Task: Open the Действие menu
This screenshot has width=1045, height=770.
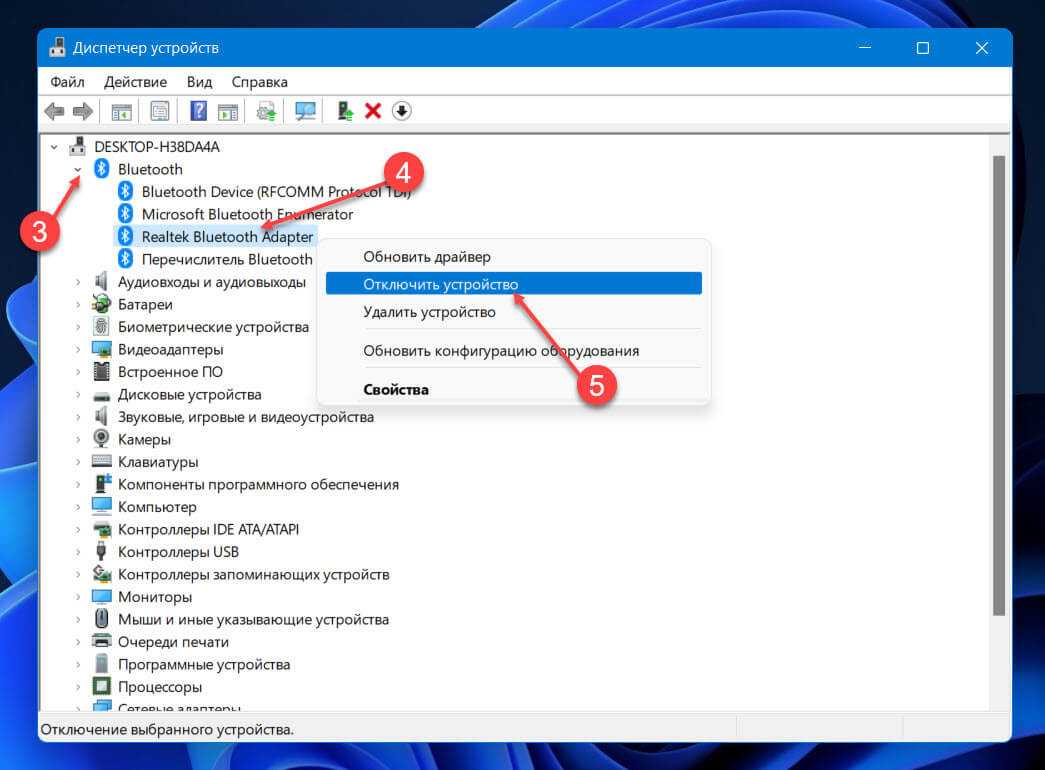Action: coord(135,82)
